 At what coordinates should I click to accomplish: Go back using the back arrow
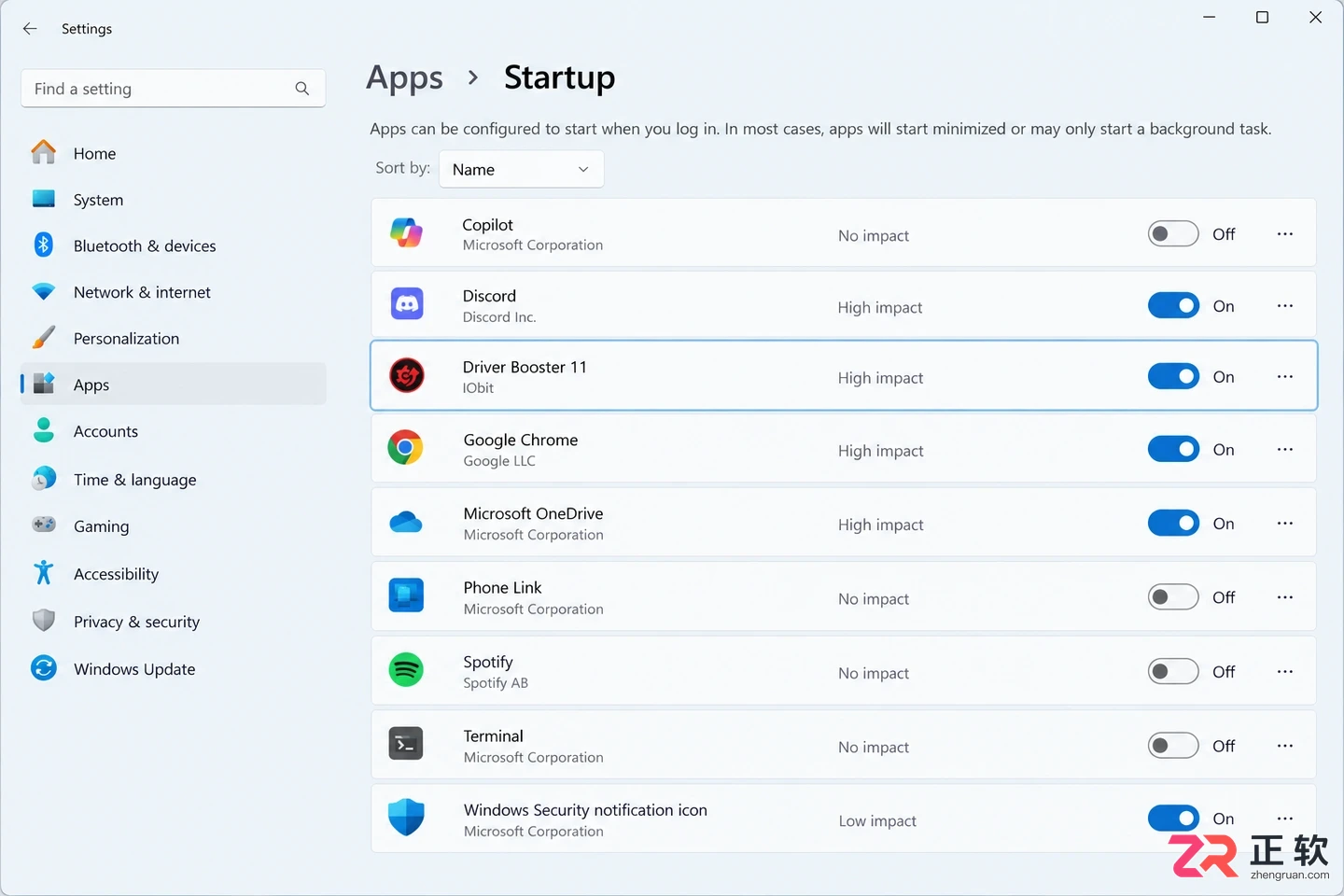(30, 29)
